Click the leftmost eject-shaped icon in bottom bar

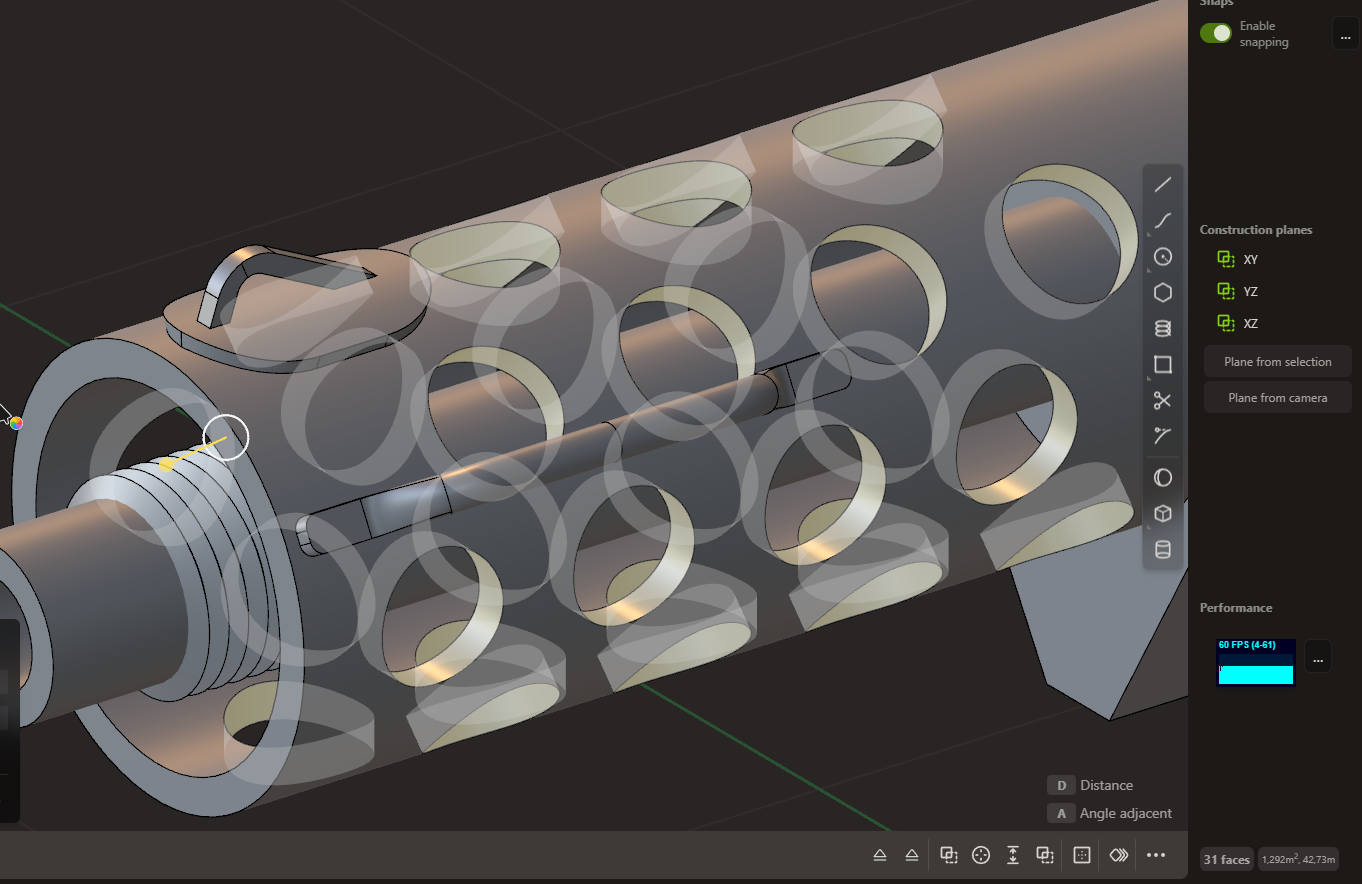pos(880,855)
